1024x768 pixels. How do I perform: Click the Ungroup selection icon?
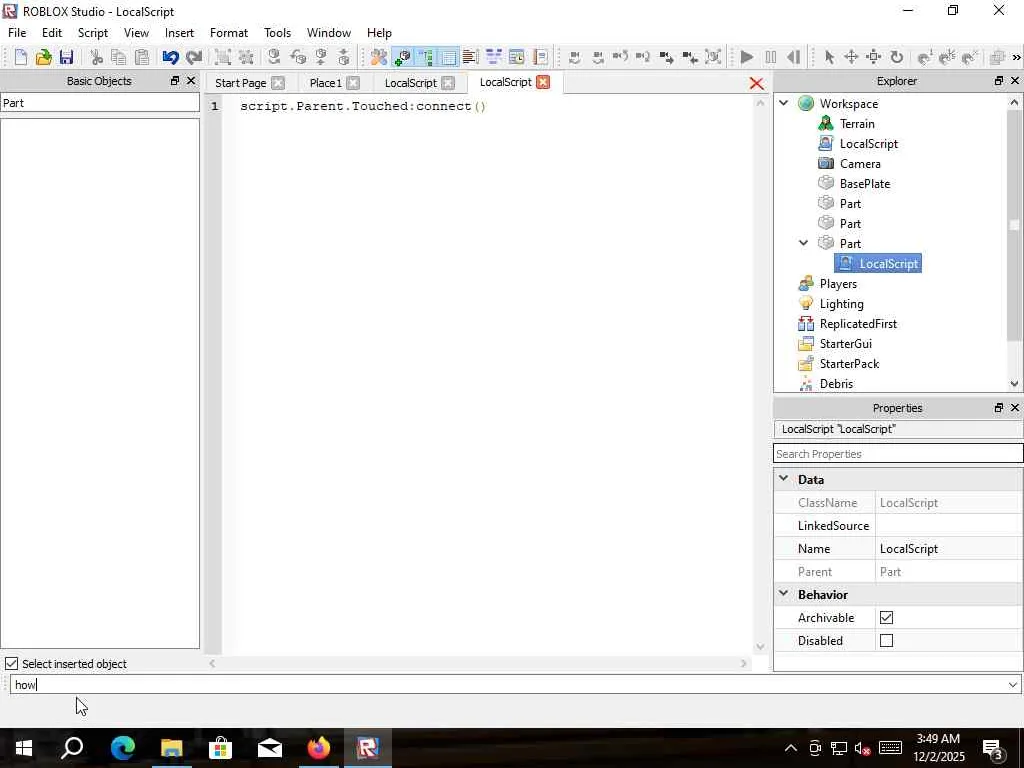246,57
